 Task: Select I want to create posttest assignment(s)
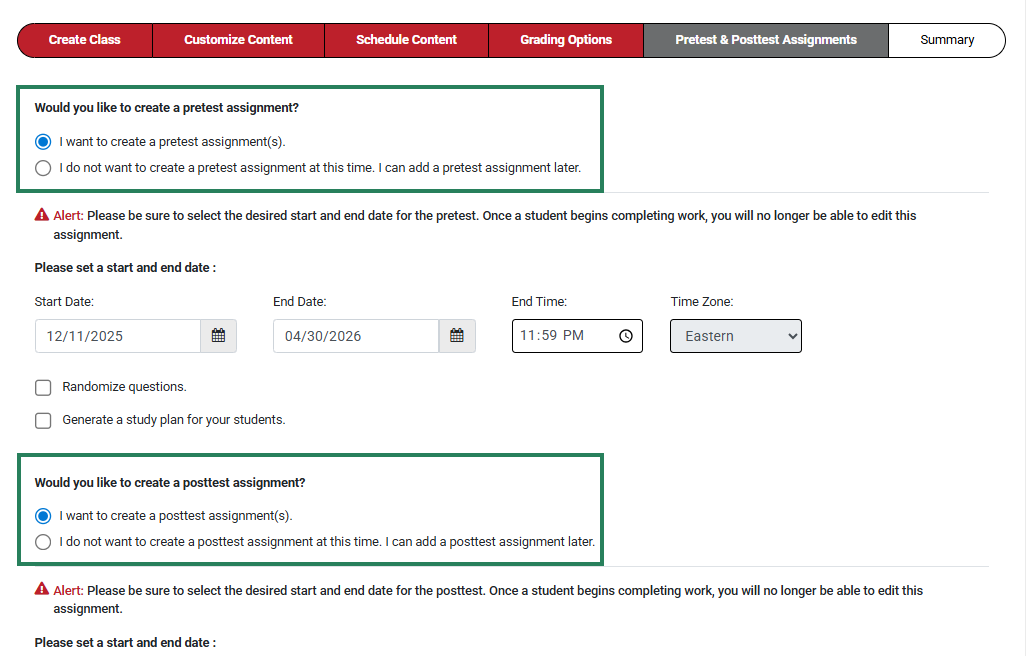(x=43, y=515)
